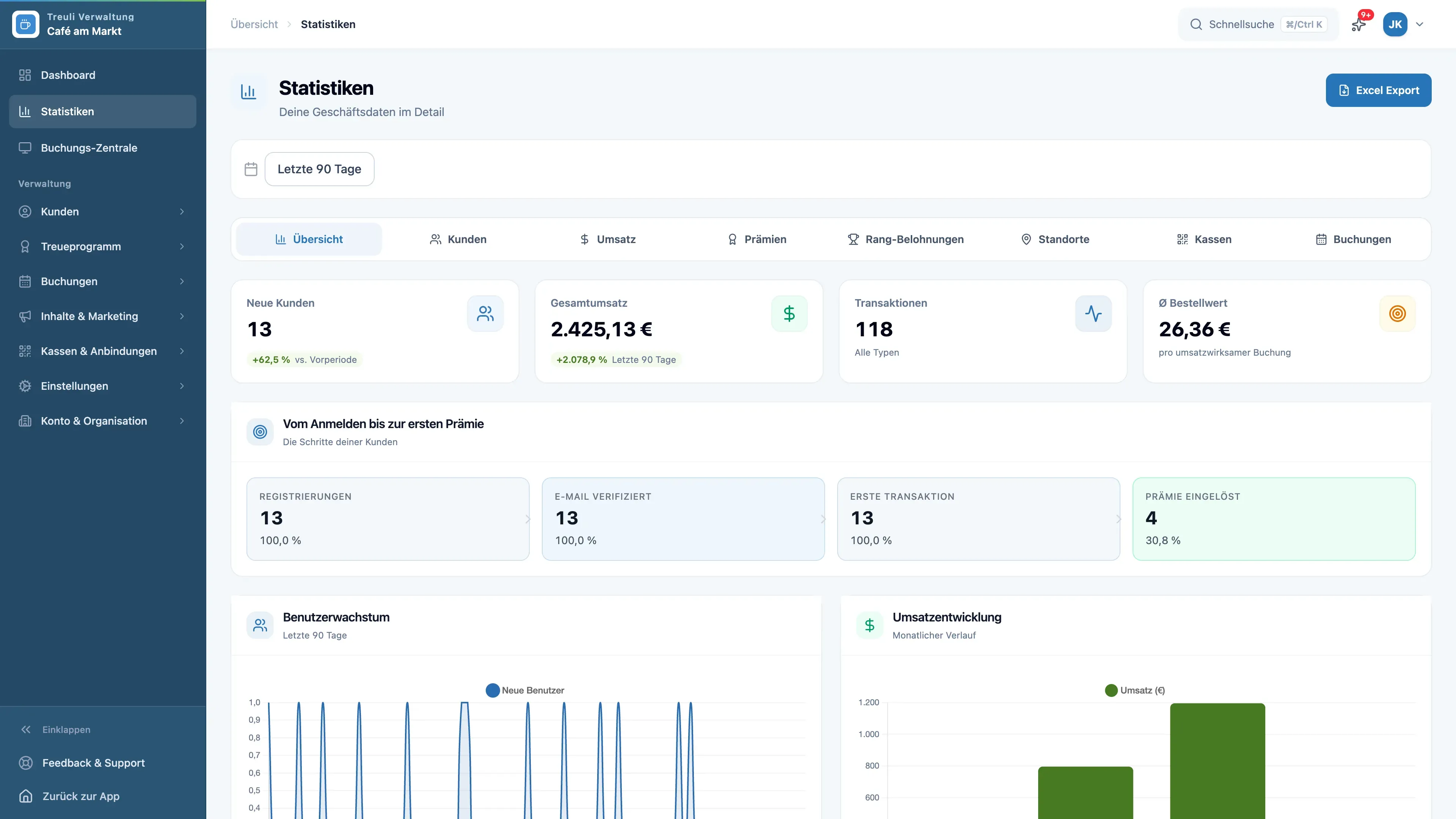1456x819 pixels.
Task: Click the search magnifier icon in Schnellsuche
Action: click(x=1196, y=24)
